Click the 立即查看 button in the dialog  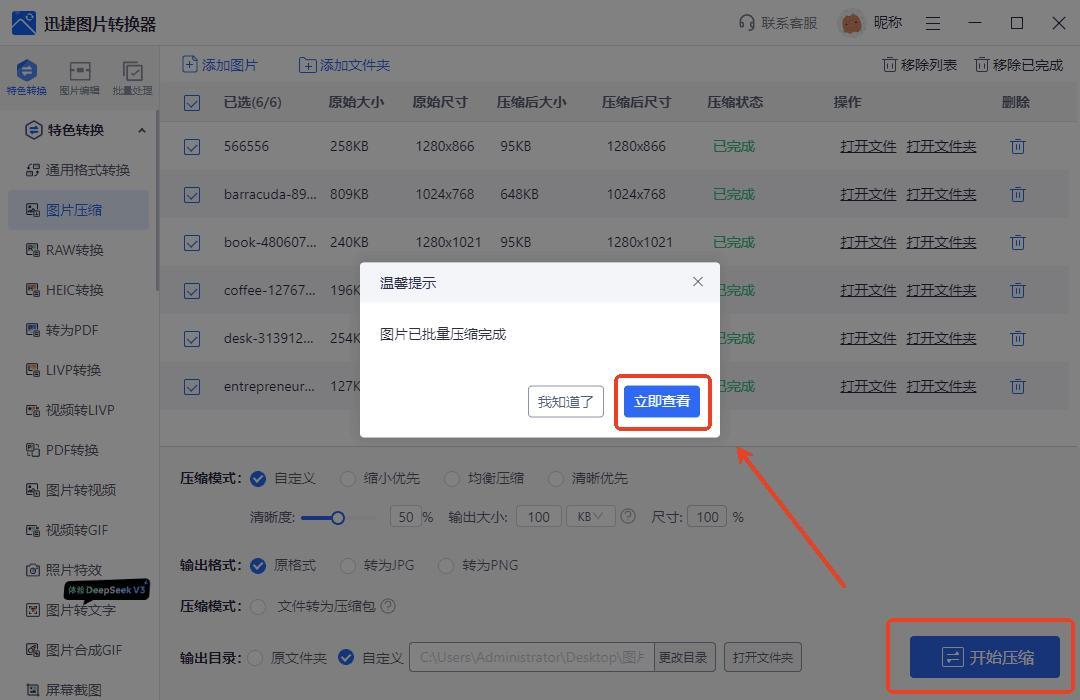(661, 402)
